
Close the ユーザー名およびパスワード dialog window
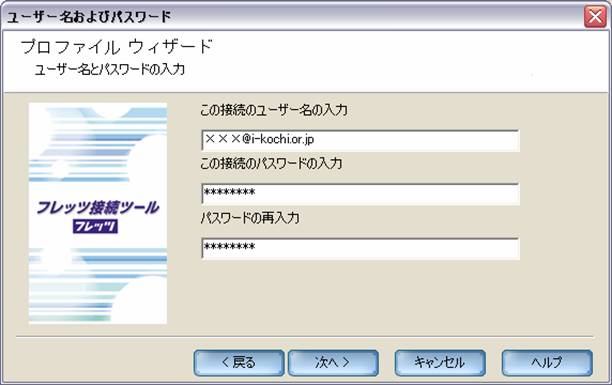click(595, 17)
